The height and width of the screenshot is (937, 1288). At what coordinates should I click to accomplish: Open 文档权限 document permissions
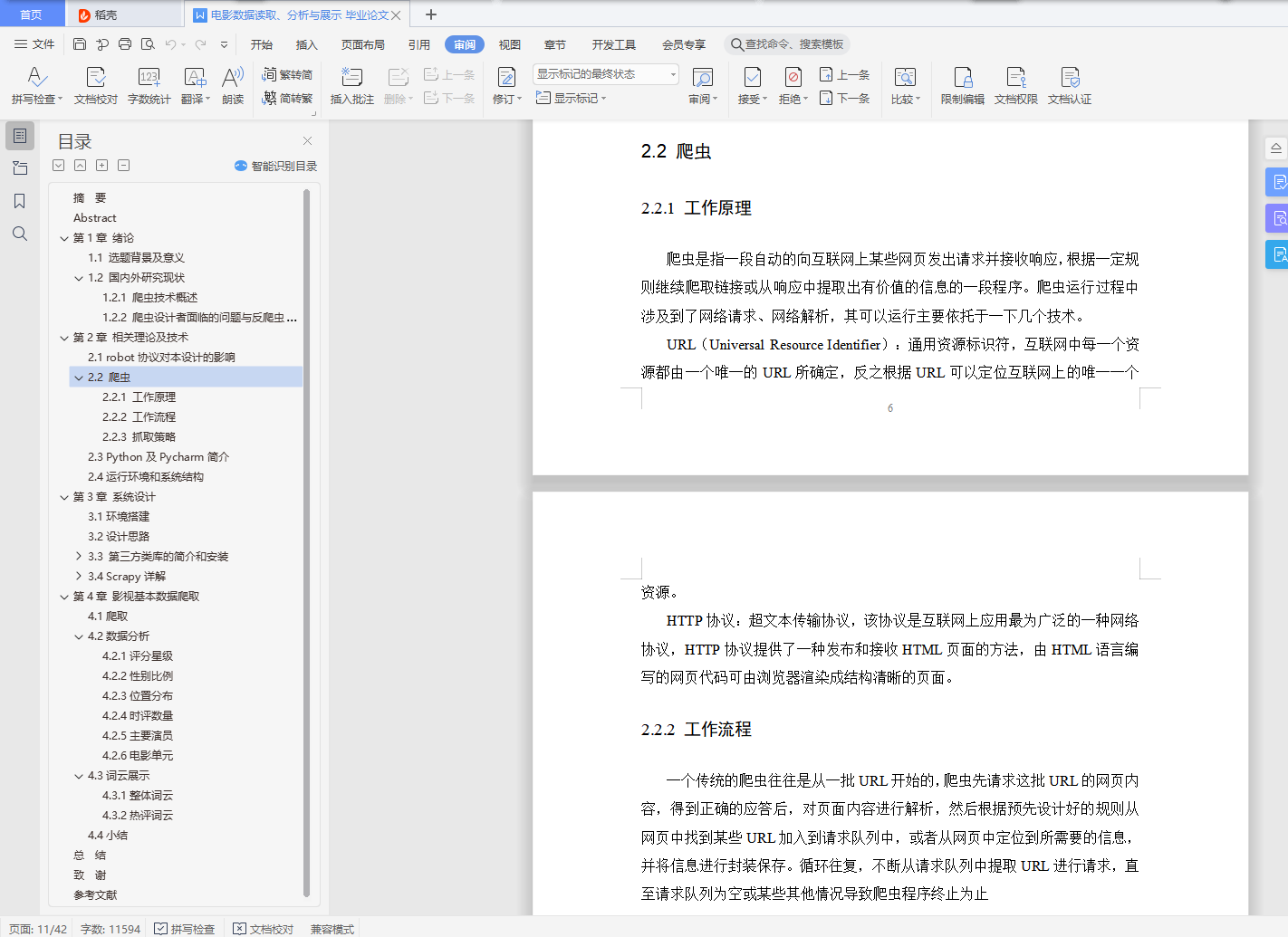pos(1016,86)
